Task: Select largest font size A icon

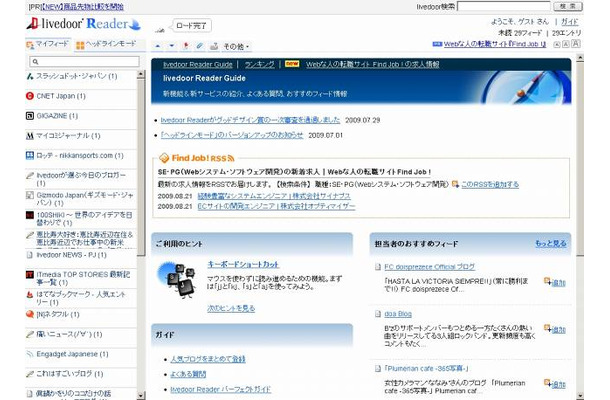Action: pos(576,44)
